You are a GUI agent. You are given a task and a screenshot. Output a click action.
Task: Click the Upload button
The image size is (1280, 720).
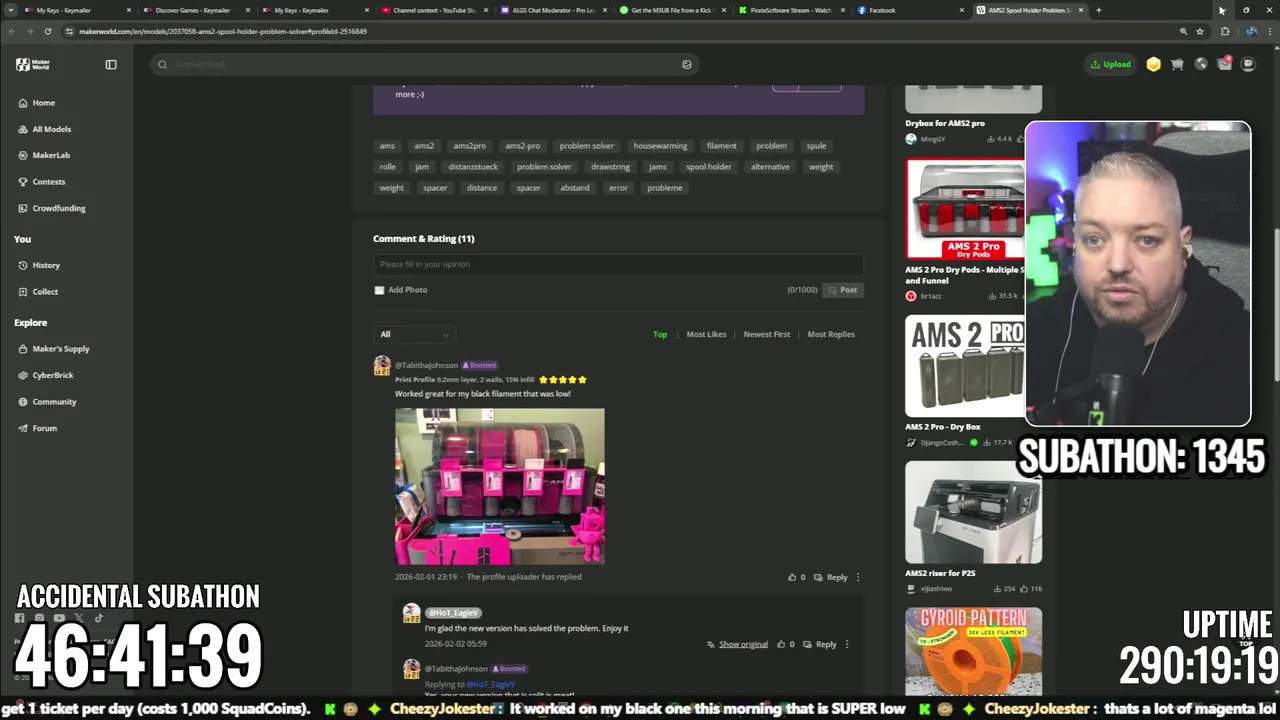[1110, 64]
